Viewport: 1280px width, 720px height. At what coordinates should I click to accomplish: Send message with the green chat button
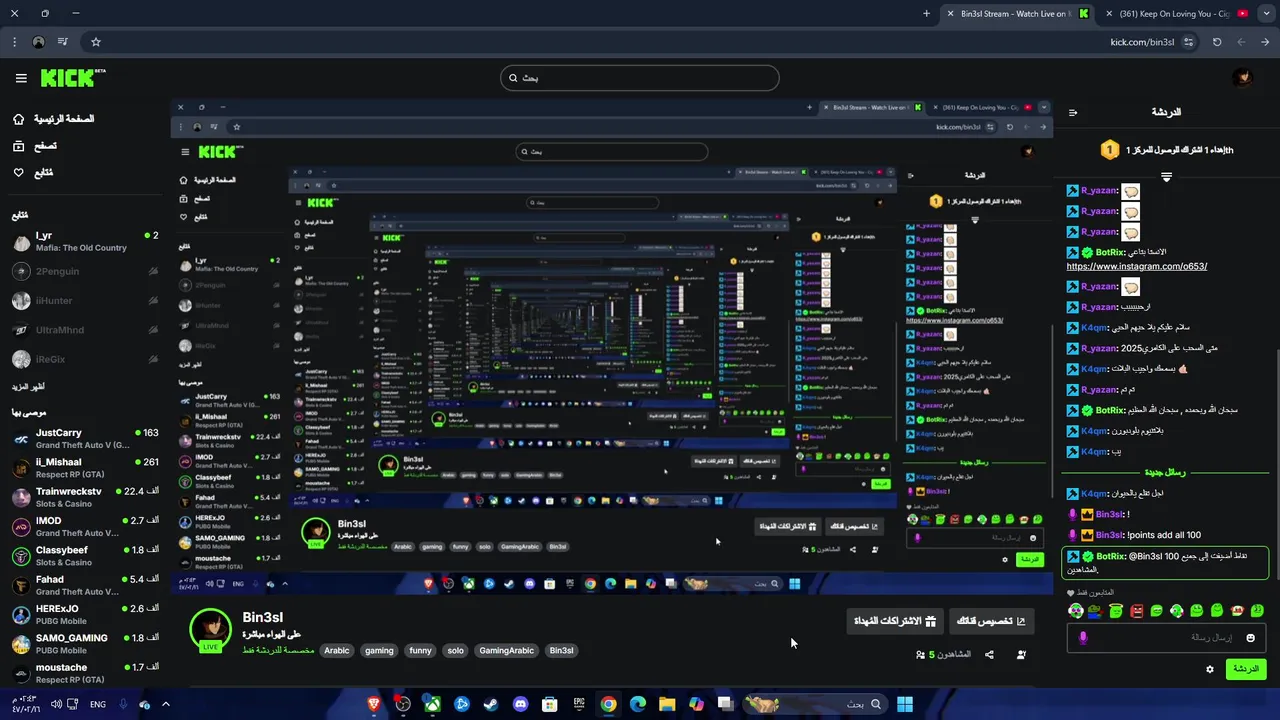click(1246, 669)
